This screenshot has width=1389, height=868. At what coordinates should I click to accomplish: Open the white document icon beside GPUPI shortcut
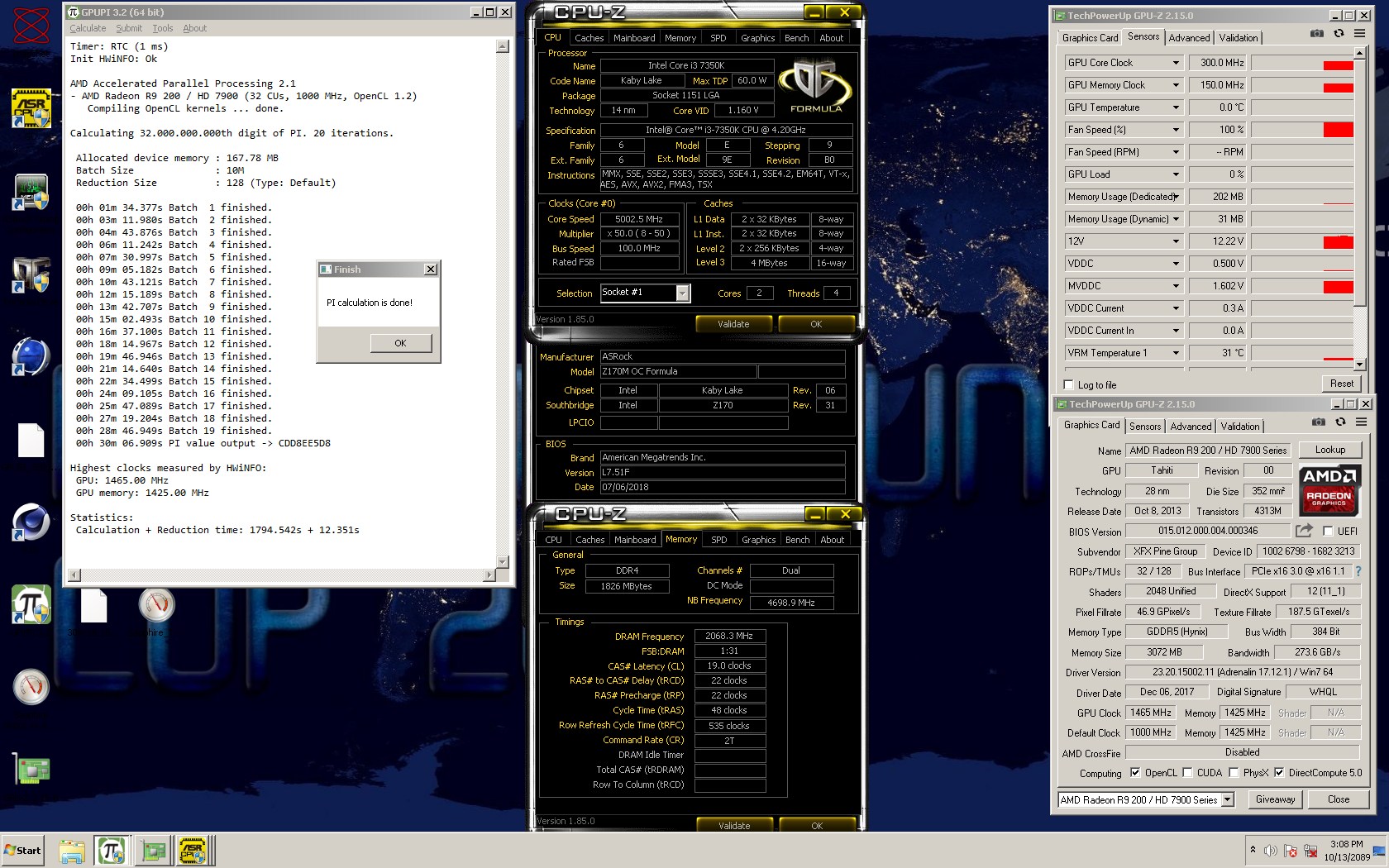[x=94, y=605]
